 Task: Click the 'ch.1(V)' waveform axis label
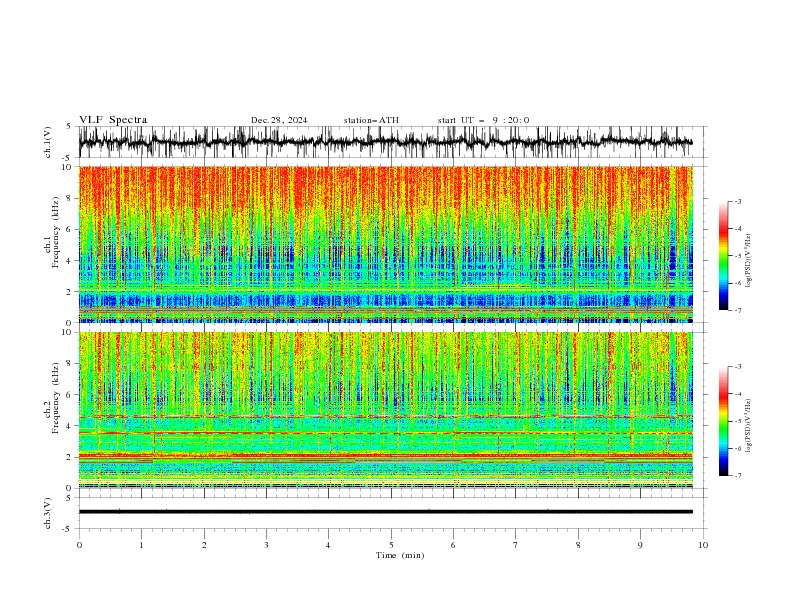tap(48, 142)
